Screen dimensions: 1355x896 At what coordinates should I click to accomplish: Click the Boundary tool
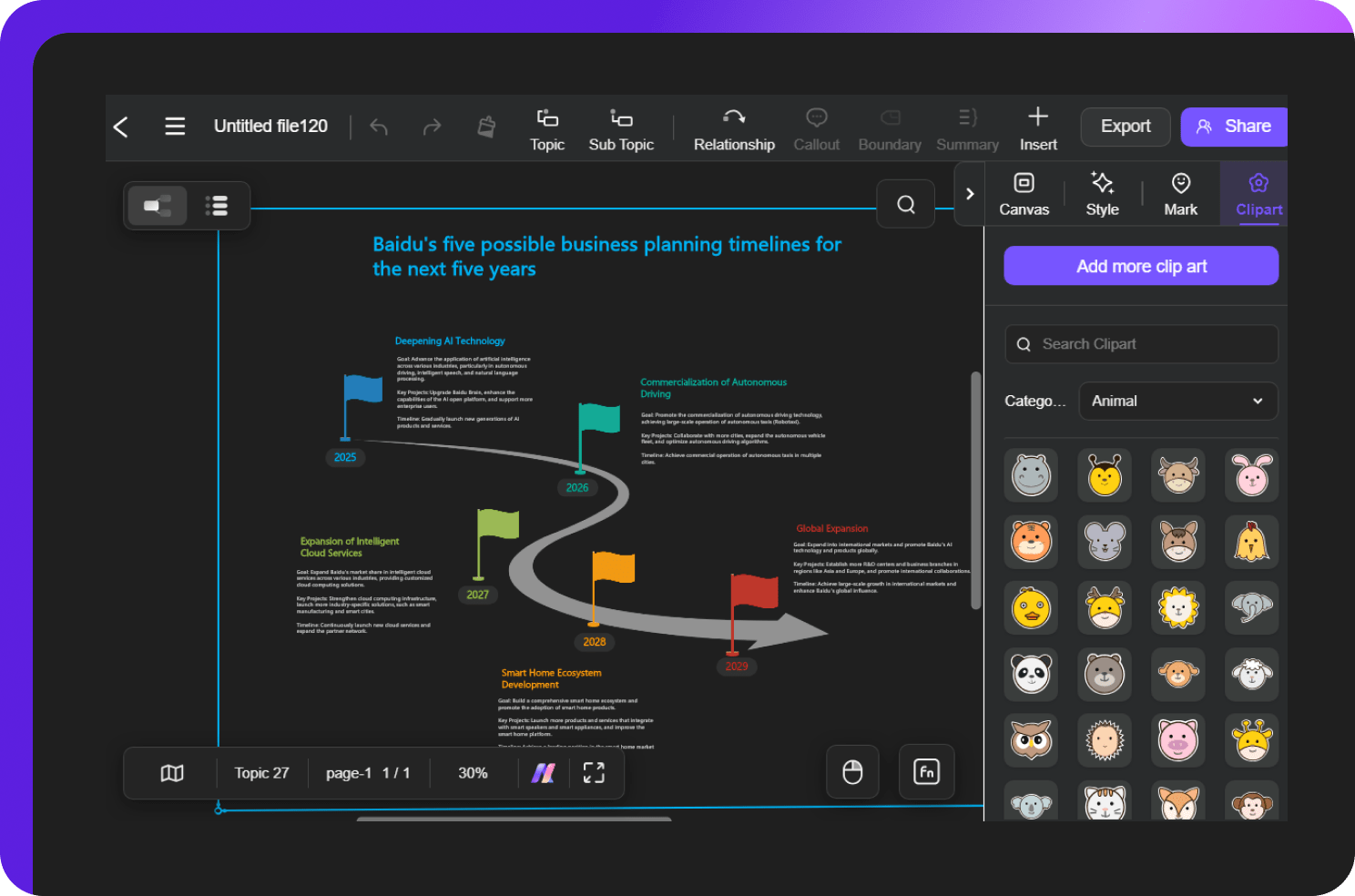click(890, 129)
